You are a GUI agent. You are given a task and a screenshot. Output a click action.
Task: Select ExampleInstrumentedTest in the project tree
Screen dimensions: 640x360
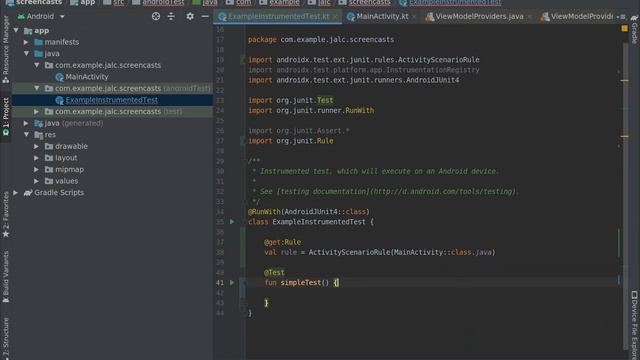point(107,100)
